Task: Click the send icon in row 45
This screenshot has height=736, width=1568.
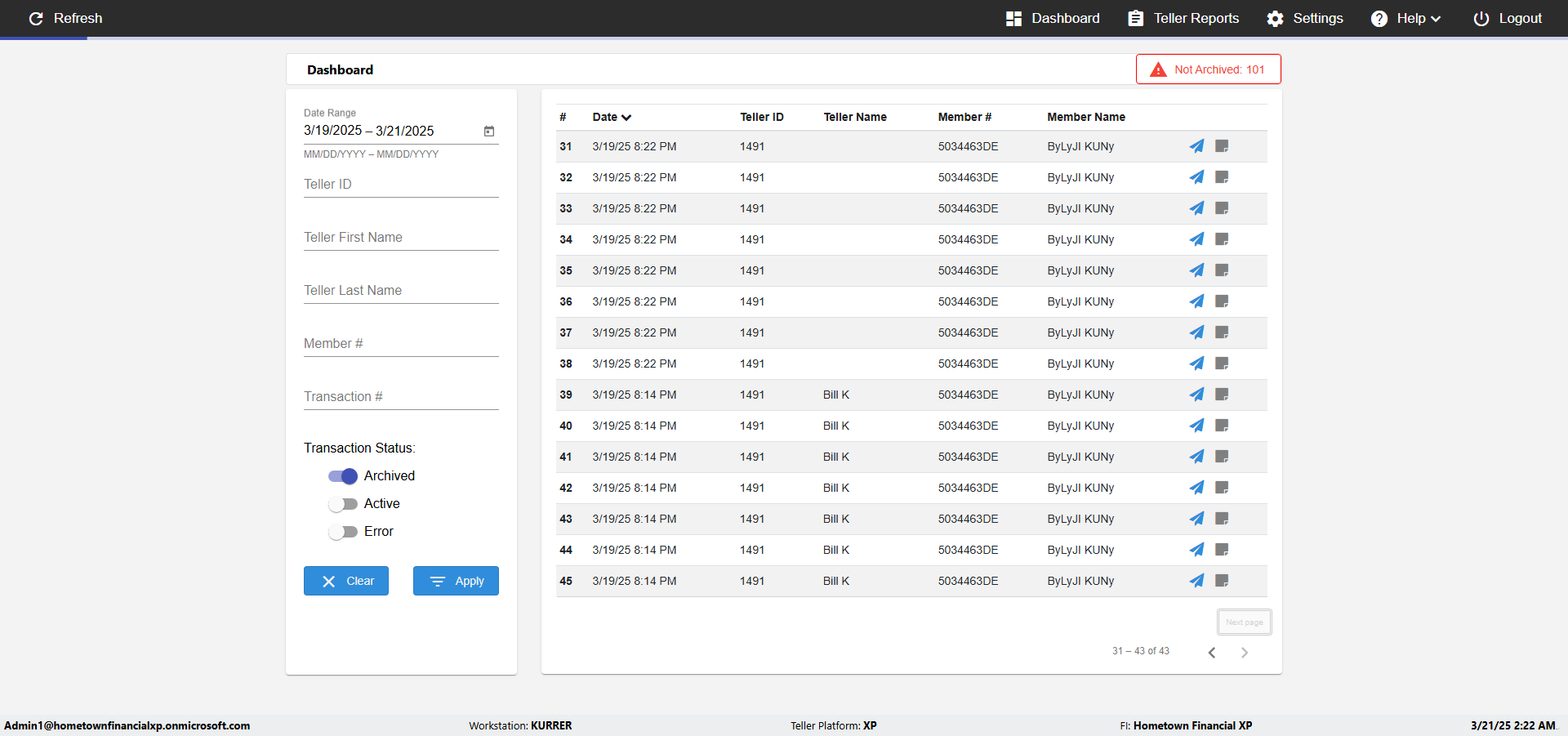Action: point(1196,581)
